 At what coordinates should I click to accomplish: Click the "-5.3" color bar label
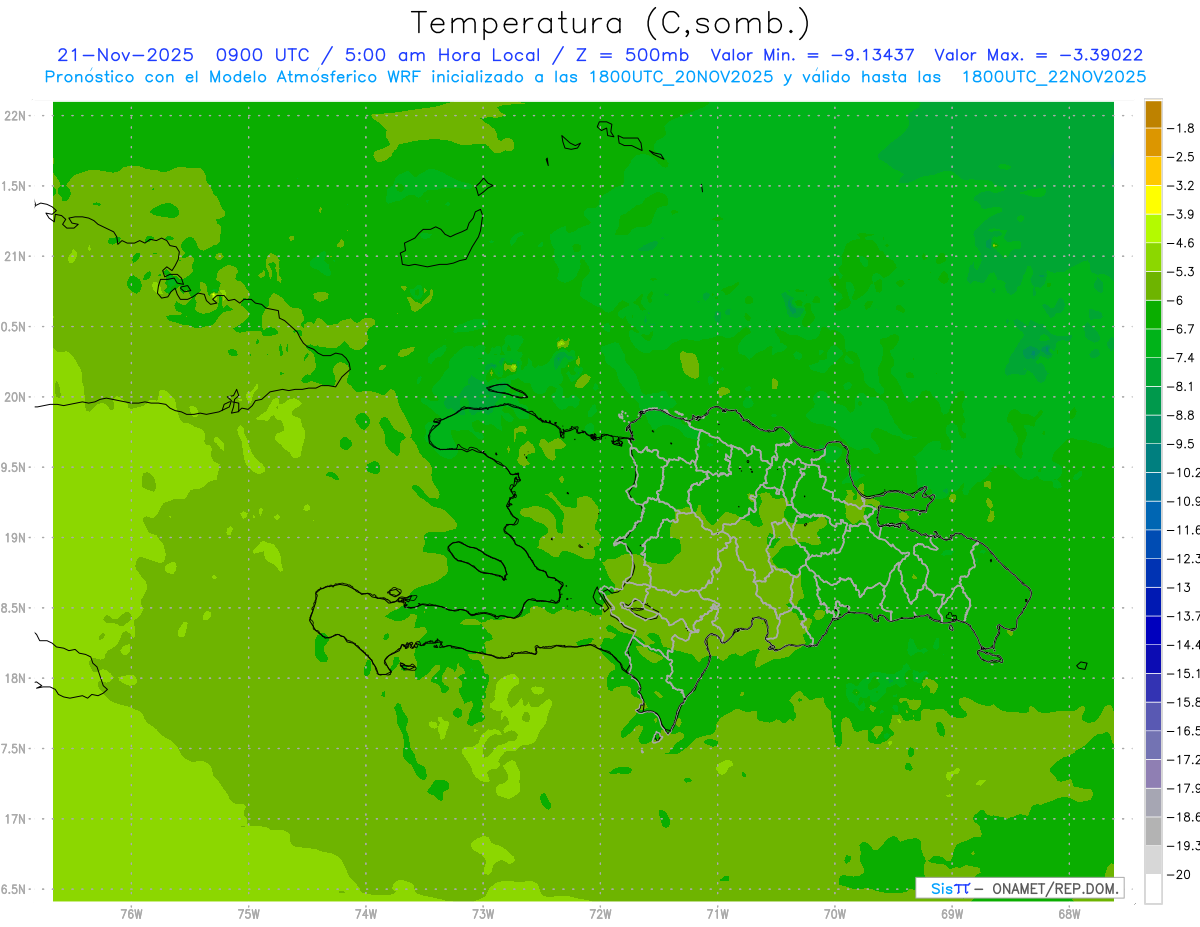1181,271
